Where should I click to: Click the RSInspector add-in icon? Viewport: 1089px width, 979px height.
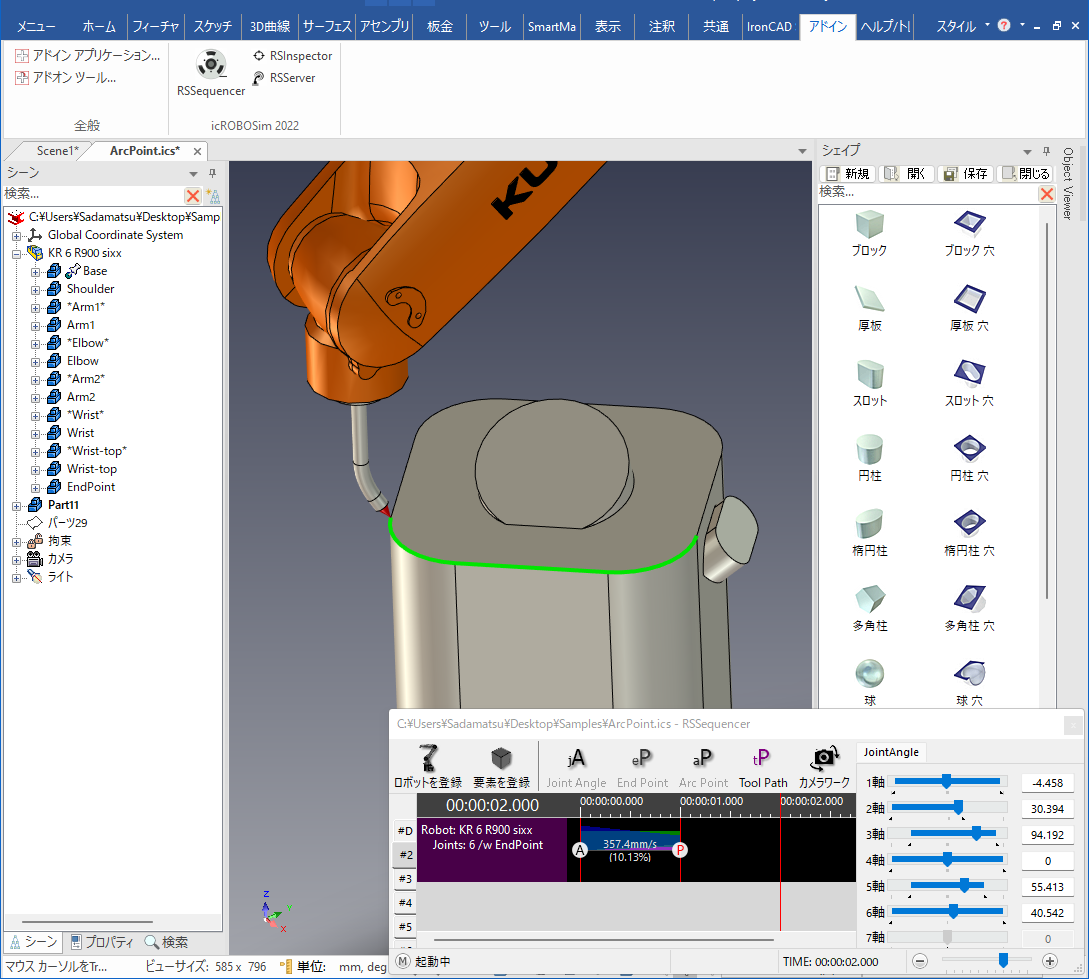click(x=259, y=57)
